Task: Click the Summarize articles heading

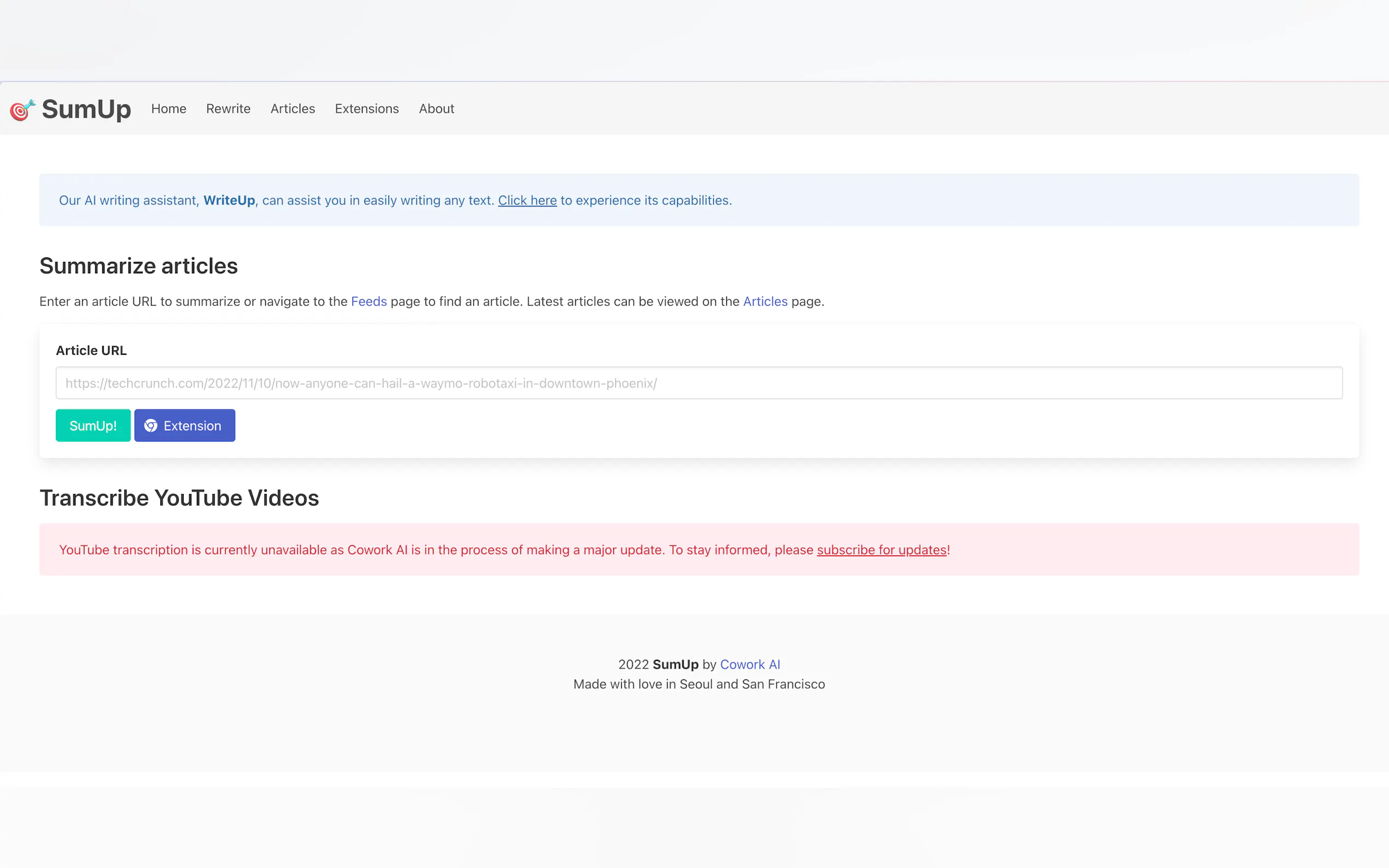Action: point(138,266)
